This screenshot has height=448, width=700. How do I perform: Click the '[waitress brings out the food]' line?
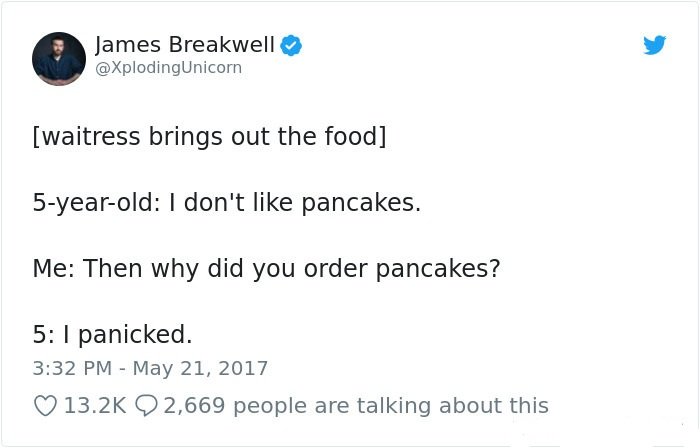pos(209,137)
